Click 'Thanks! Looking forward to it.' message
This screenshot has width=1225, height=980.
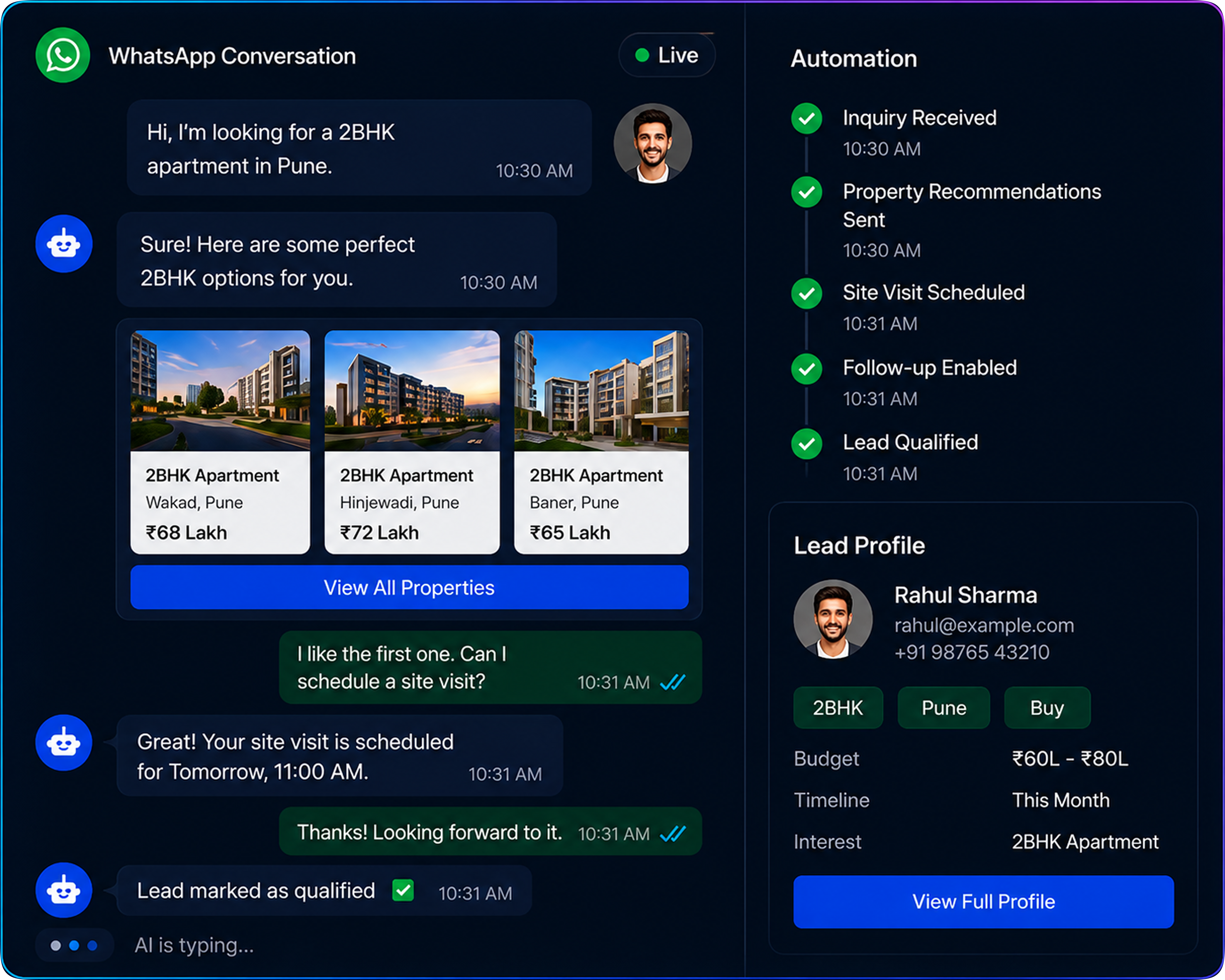490,832
